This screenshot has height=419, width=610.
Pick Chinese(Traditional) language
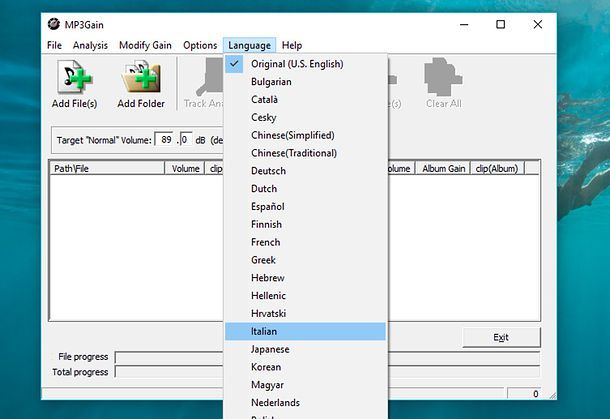(x=305, y=153)
